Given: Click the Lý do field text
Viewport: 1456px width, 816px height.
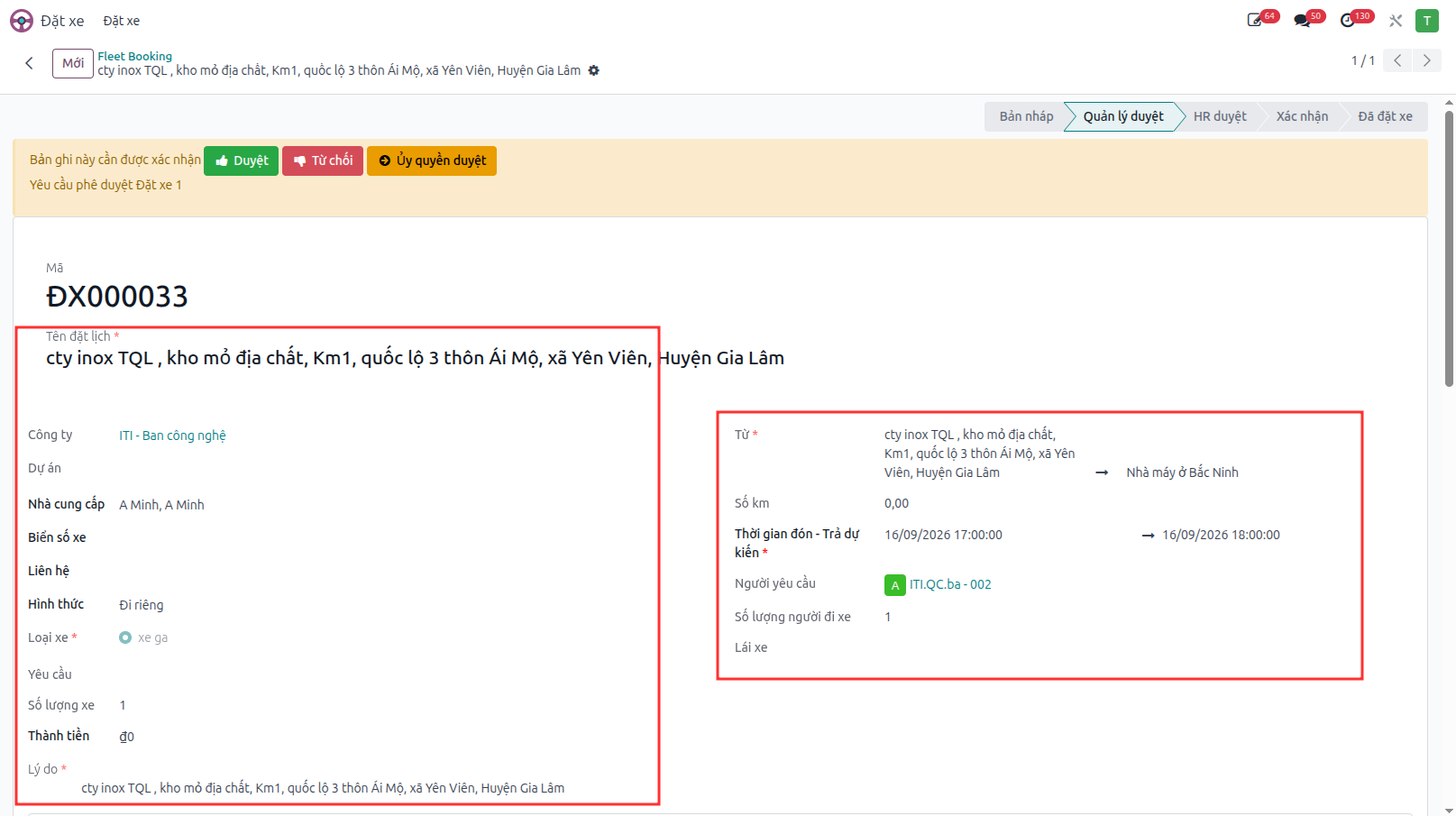Looking at the screenshot, I should (x=323, y=788).
